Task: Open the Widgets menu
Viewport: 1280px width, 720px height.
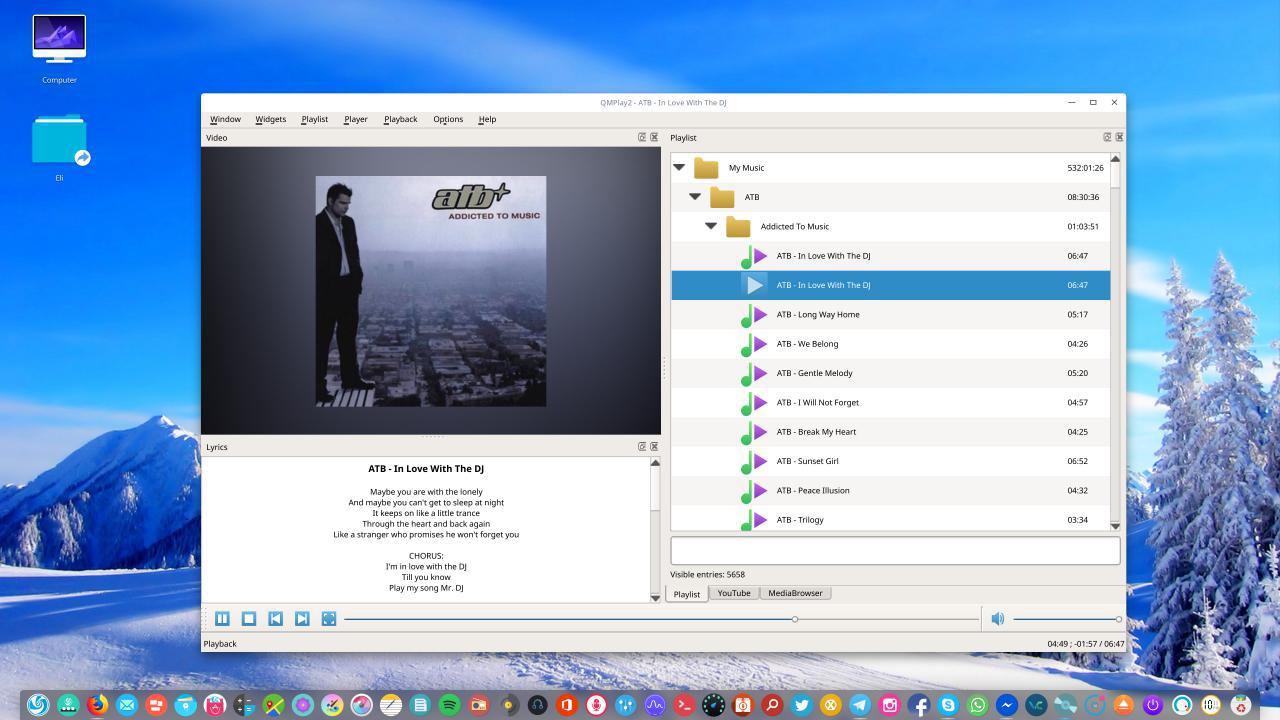Action: click(270, 119)
